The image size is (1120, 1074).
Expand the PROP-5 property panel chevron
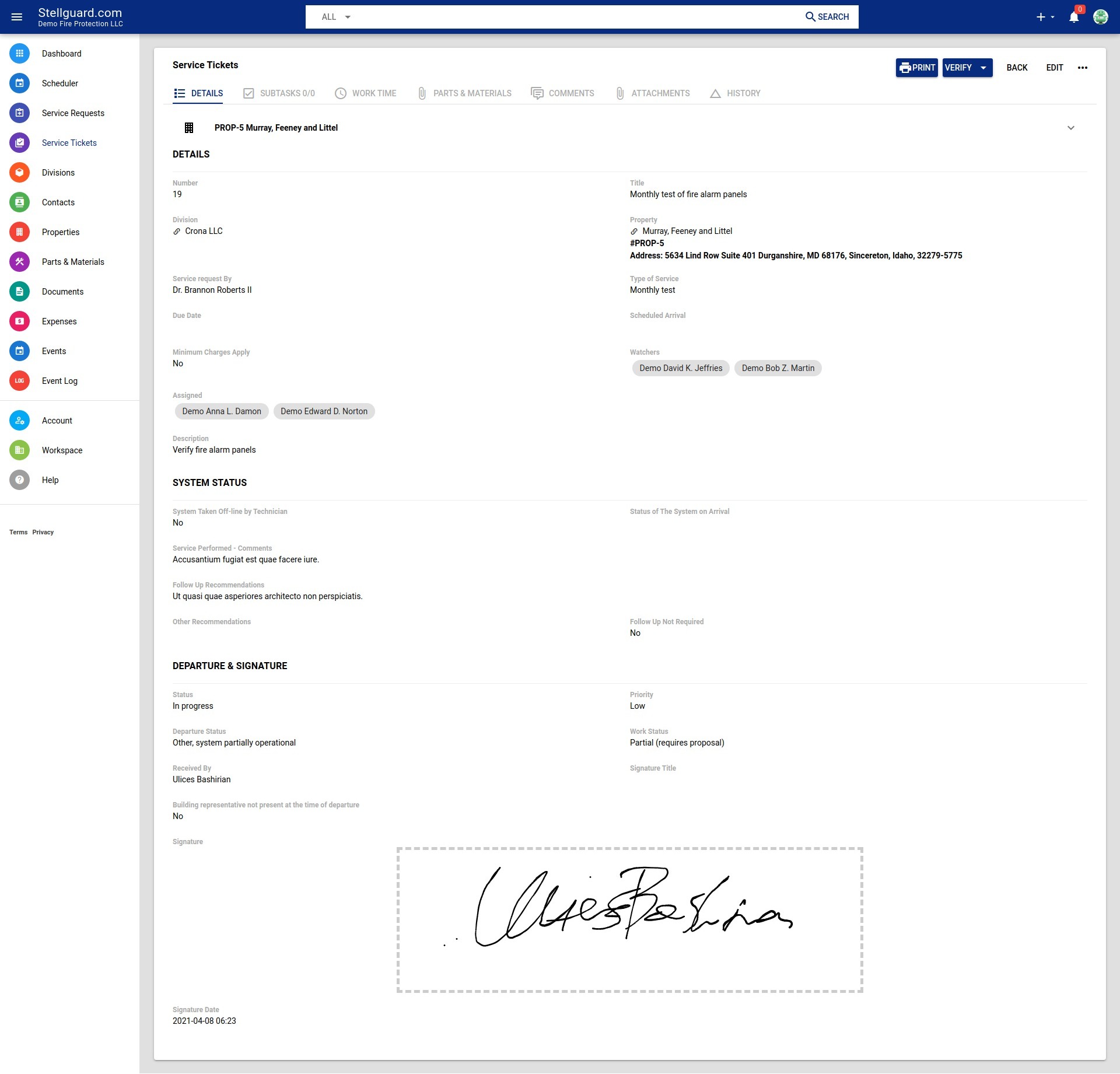point(1071,128)
